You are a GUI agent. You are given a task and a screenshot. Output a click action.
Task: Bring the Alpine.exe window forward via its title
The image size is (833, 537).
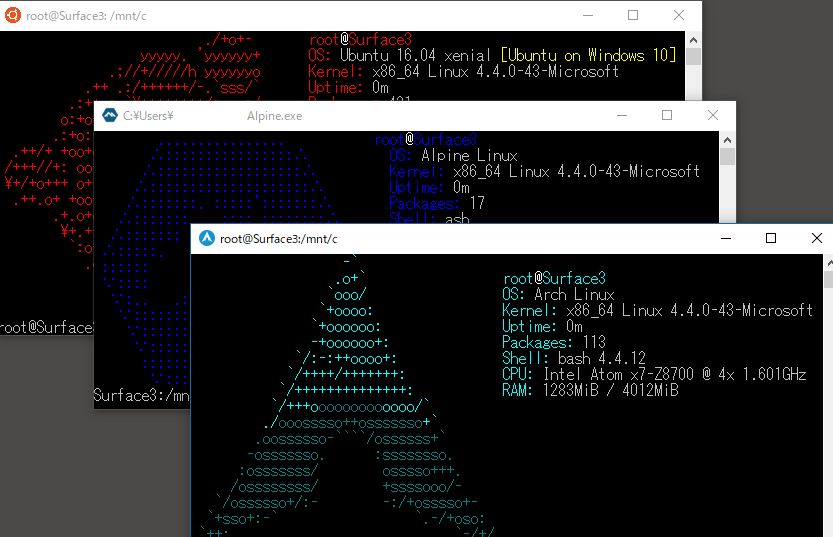click(274, 116)
